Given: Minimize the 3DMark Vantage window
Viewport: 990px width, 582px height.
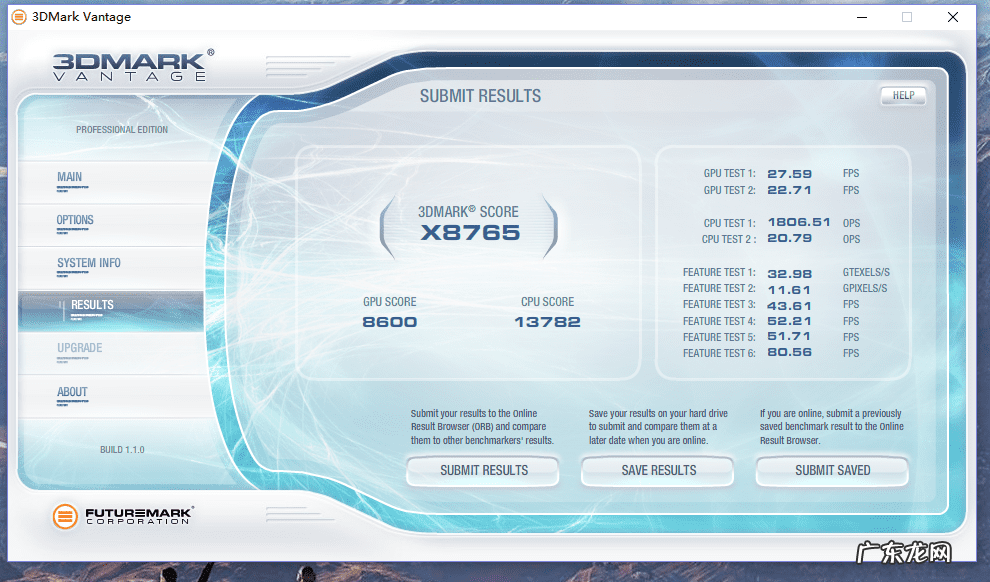Looking at the screenshot, I should [x=861, y=17].
